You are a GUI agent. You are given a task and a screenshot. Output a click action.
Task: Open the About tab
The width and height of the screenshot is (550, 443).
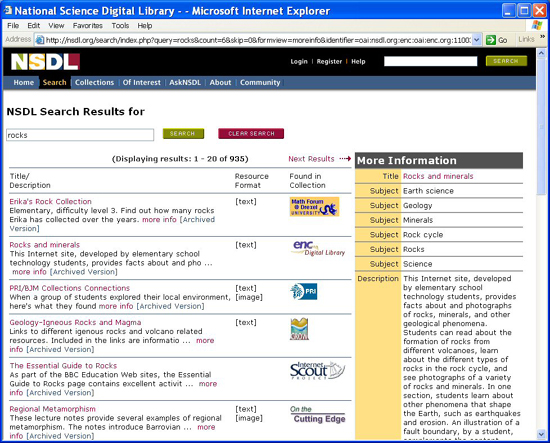(220, 82)
